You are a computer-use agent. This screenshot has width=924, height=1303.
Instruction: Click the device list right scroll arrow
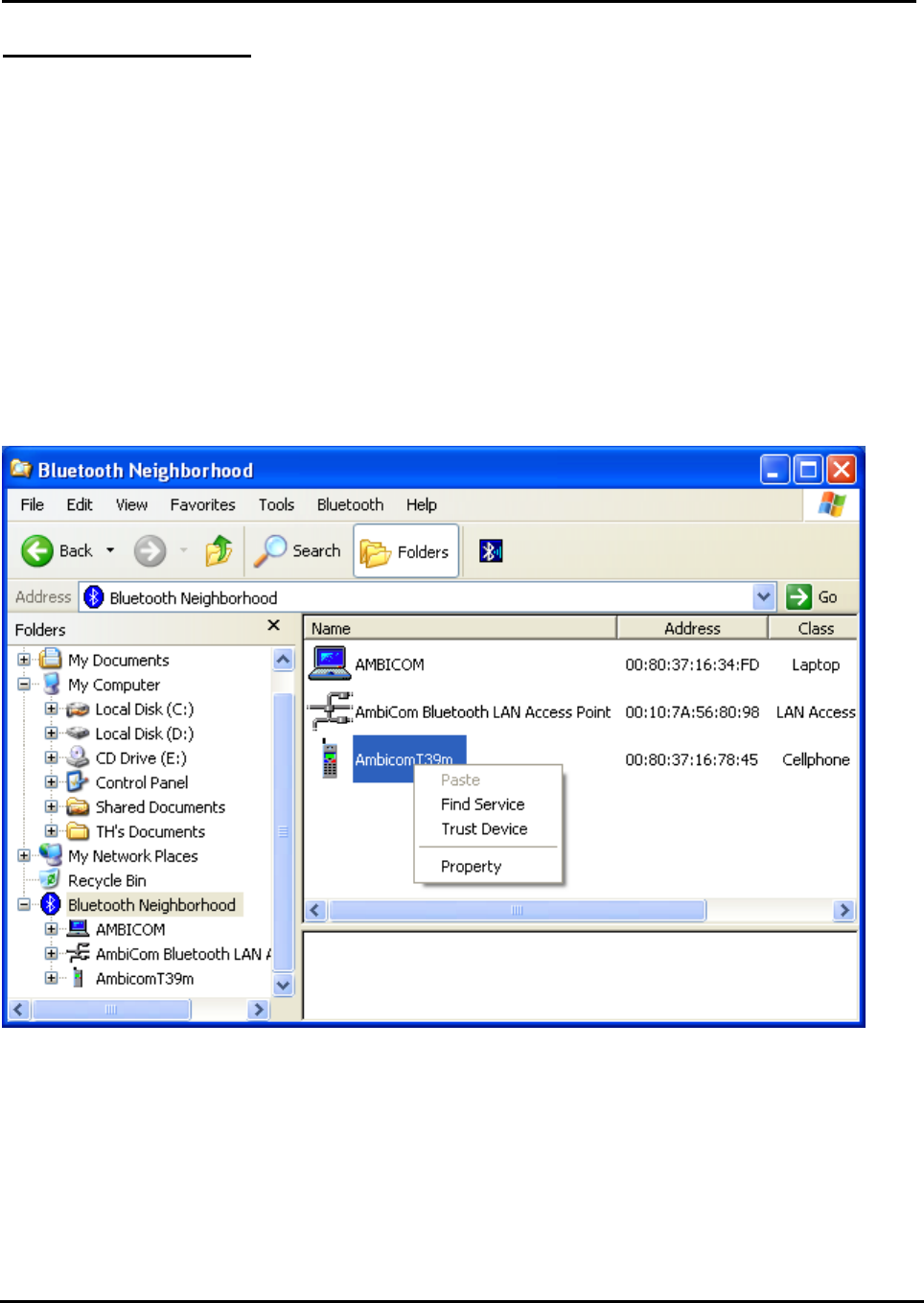point(843,910)
